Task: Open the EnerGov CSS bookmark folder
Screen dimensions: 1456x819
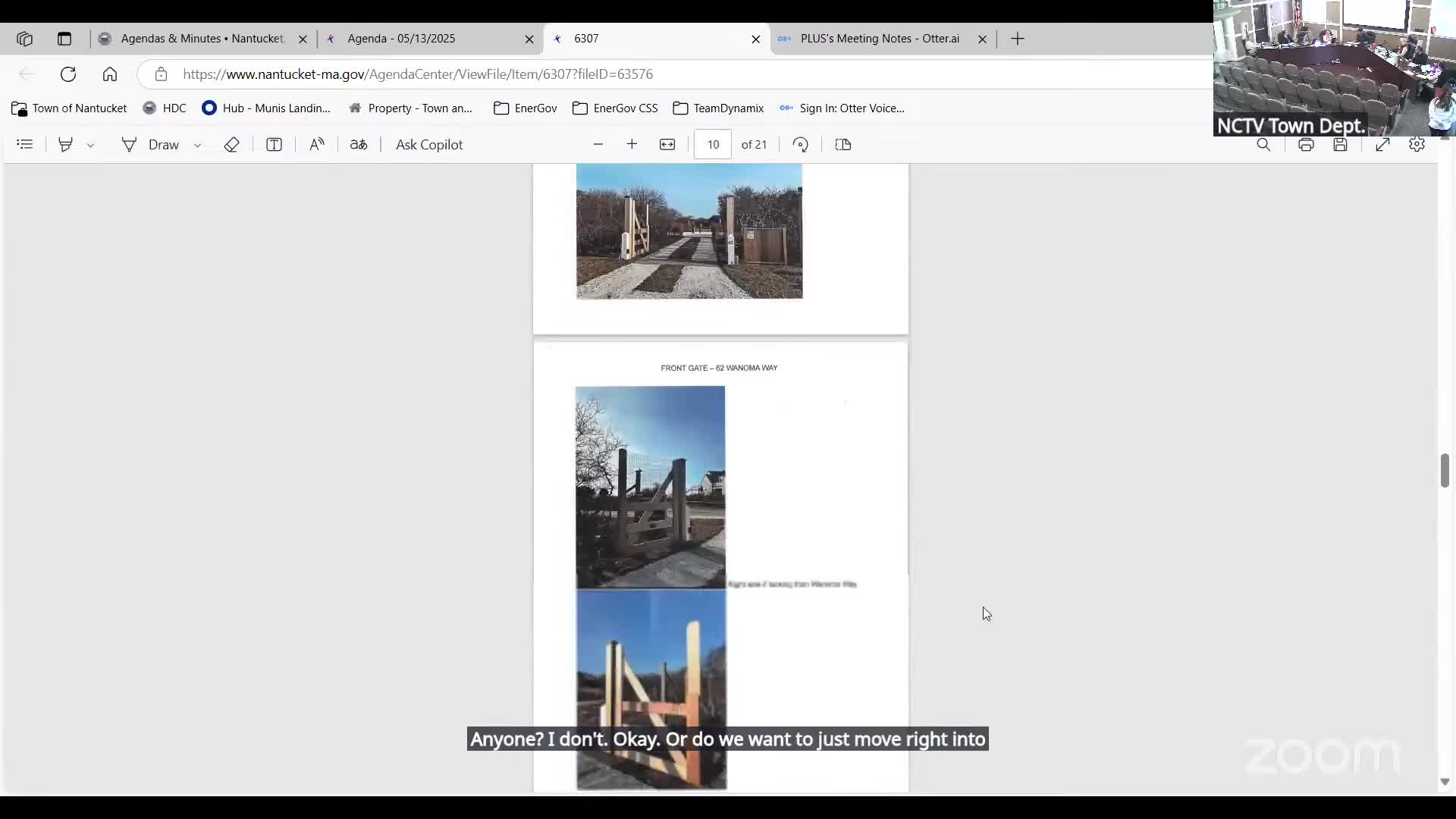Action: tap(615, 108)
